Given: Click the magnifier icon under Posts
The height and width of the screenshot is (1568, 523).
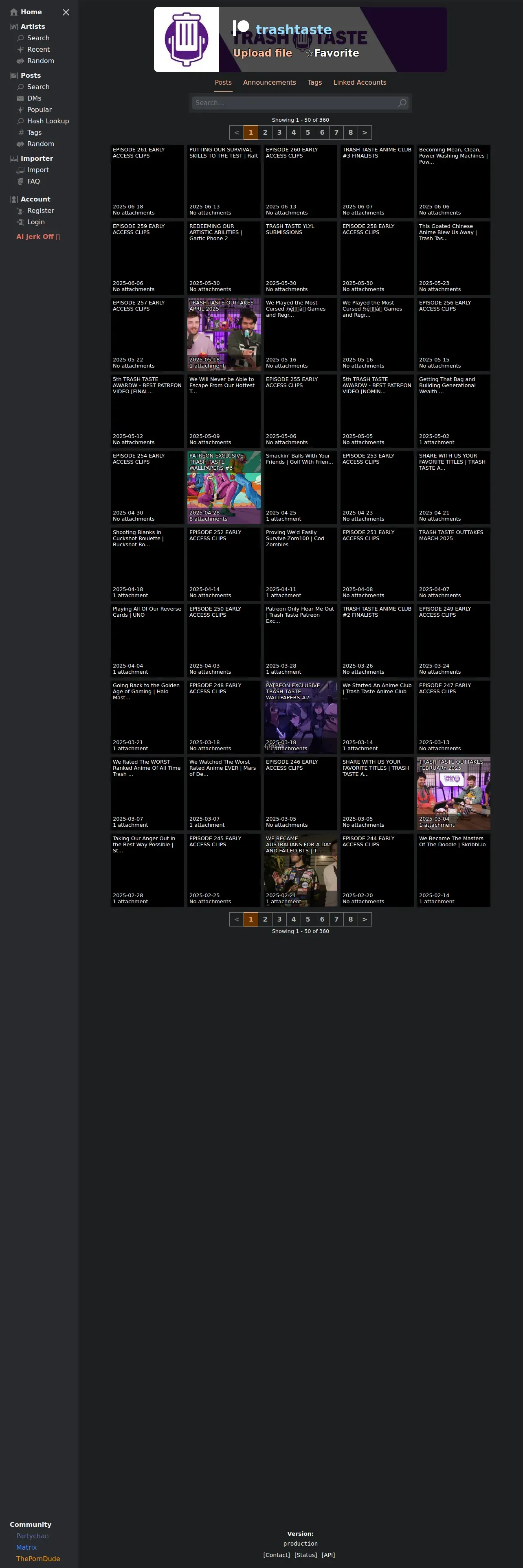Looking at the screenshot, I should (20, 87).
